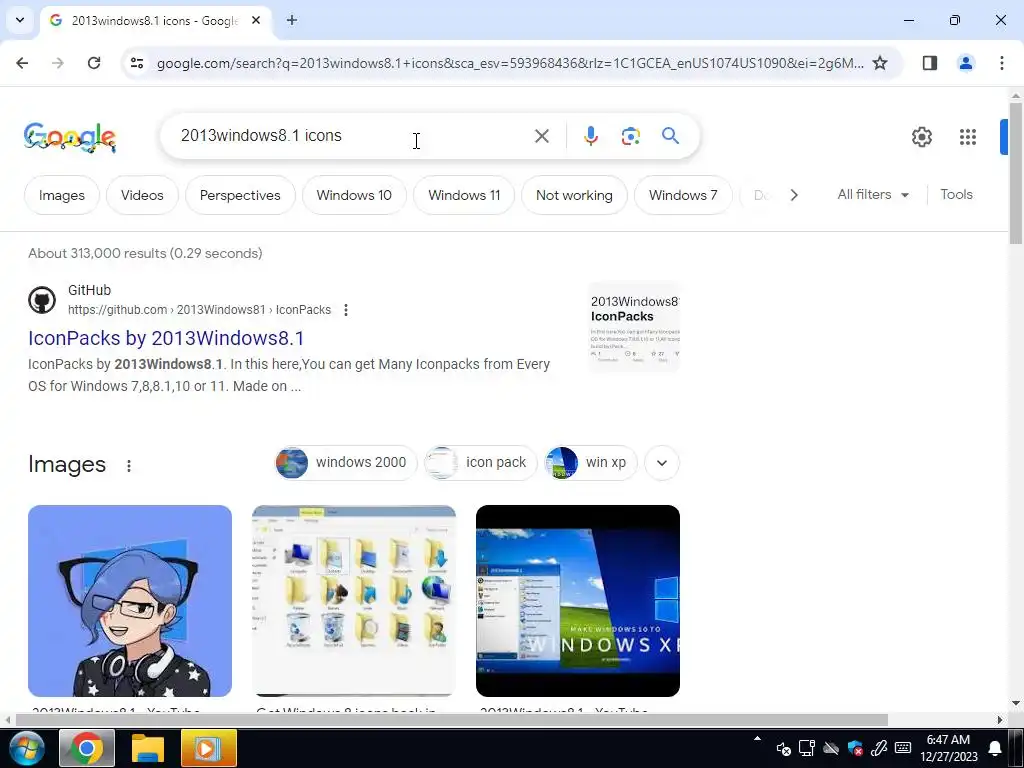Select the Windows 10 chip

click(x=354, y=195)
